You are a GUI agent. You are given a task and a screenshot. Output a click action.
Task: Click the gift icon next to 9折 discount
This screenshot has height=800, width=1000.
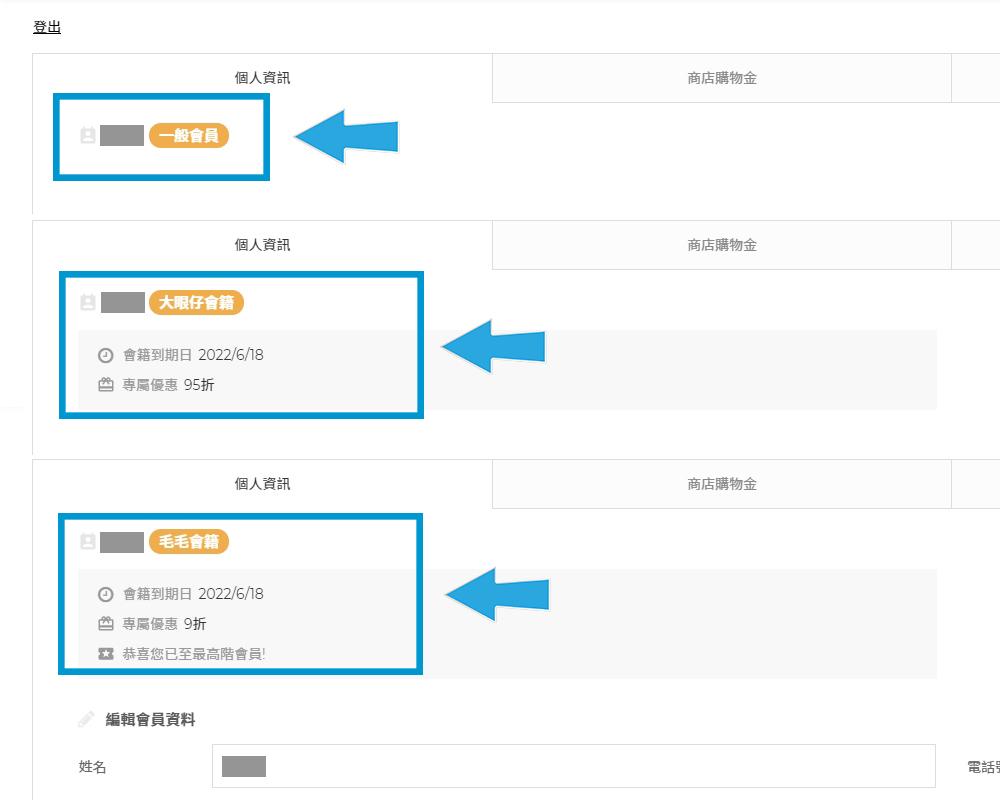(106, 624)
